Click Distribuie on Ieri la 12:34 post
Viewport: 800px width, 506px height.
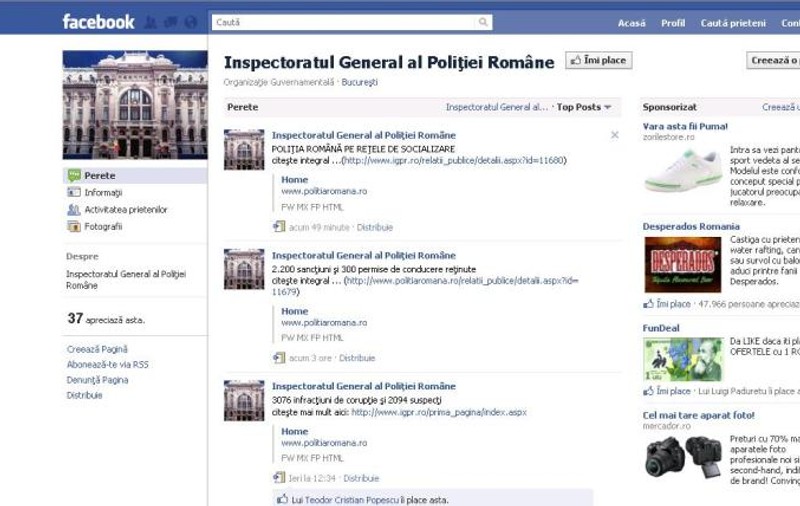click(361, 478)
